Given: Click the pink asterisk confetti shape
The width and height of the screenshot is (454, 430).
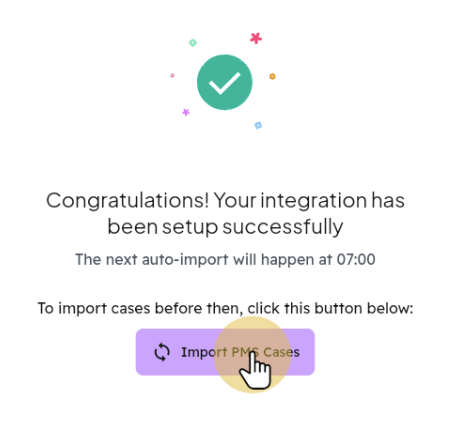Looking at the screenshot, I should (256, 38).
